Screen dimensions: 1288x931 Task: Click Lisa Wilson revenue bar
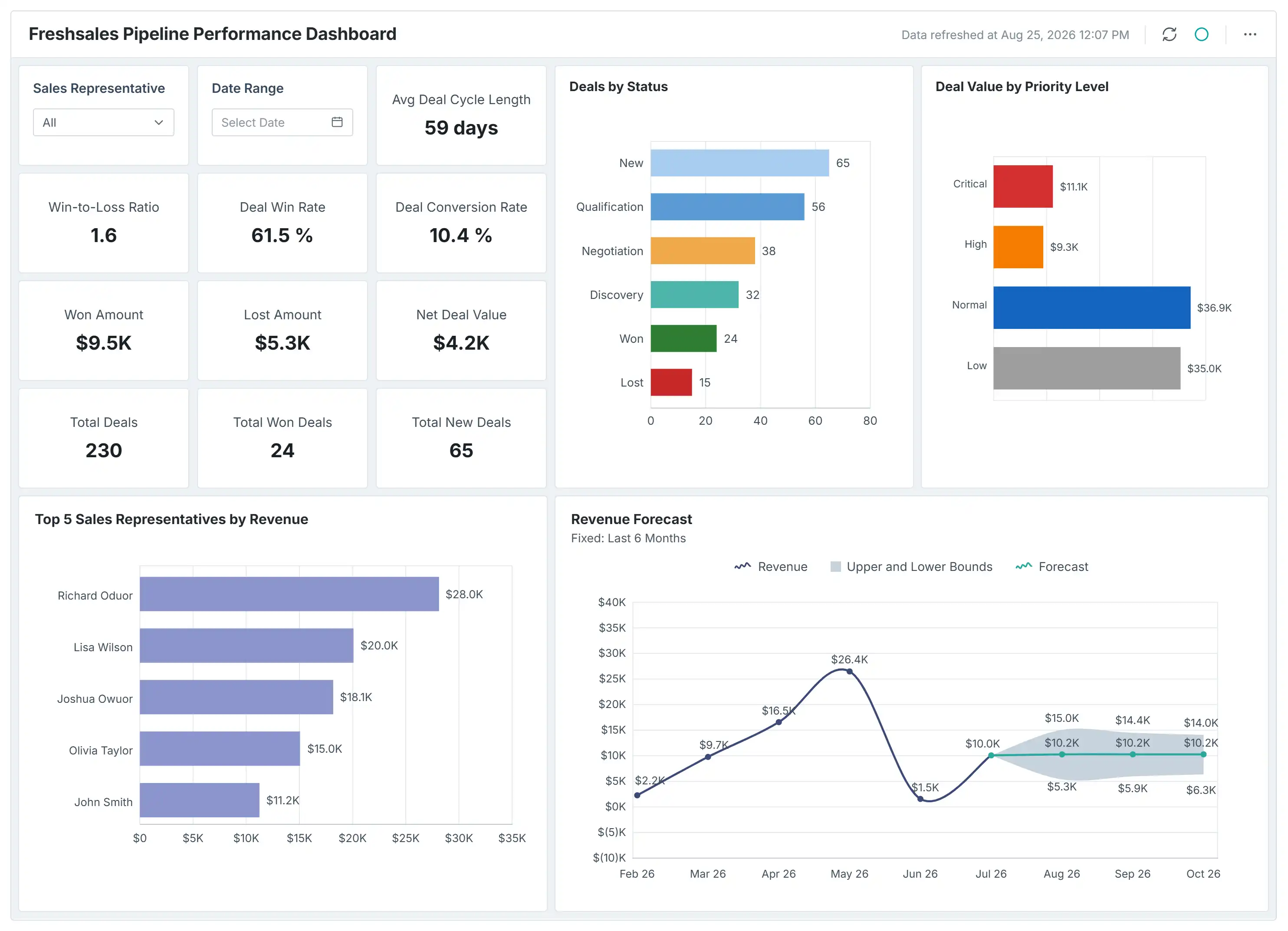(246, 646)
